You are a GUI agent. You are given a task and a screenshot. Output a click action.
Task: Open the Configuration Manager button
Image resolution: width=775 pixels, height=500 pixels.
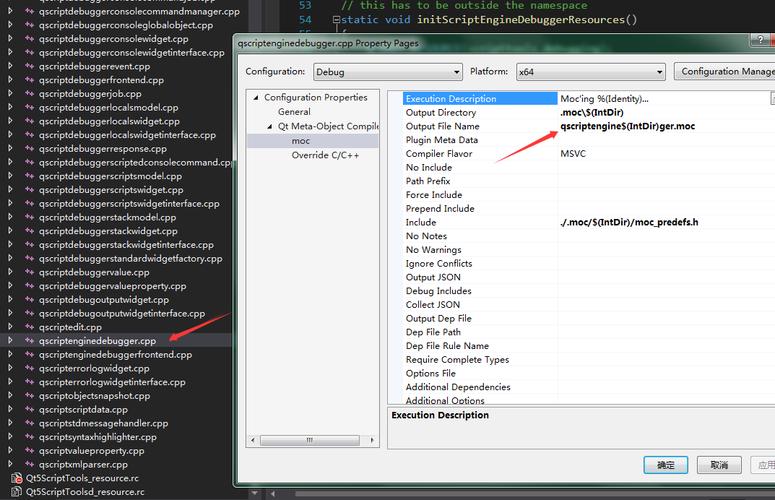725,72
